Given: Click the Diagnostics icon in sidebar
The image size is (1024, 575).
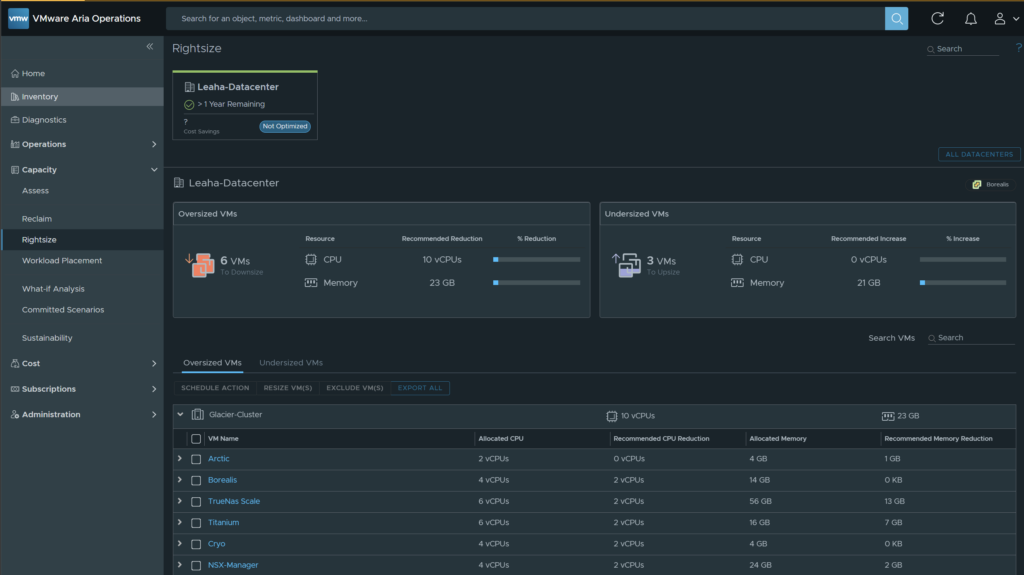Looking at the screenshot, I should point(14,120).
